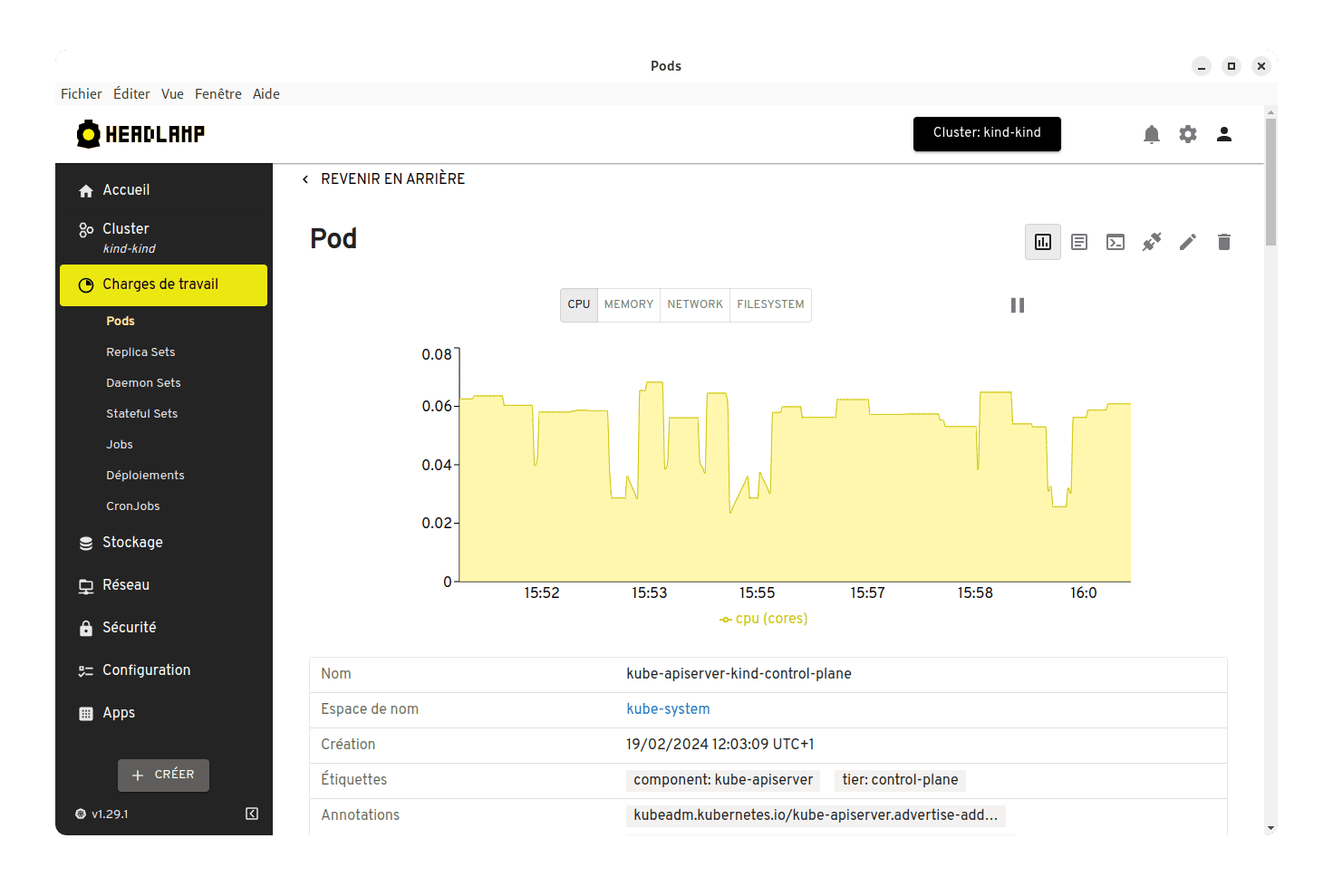
Task: Open the Éditer menu
Action: coord(131,94)
